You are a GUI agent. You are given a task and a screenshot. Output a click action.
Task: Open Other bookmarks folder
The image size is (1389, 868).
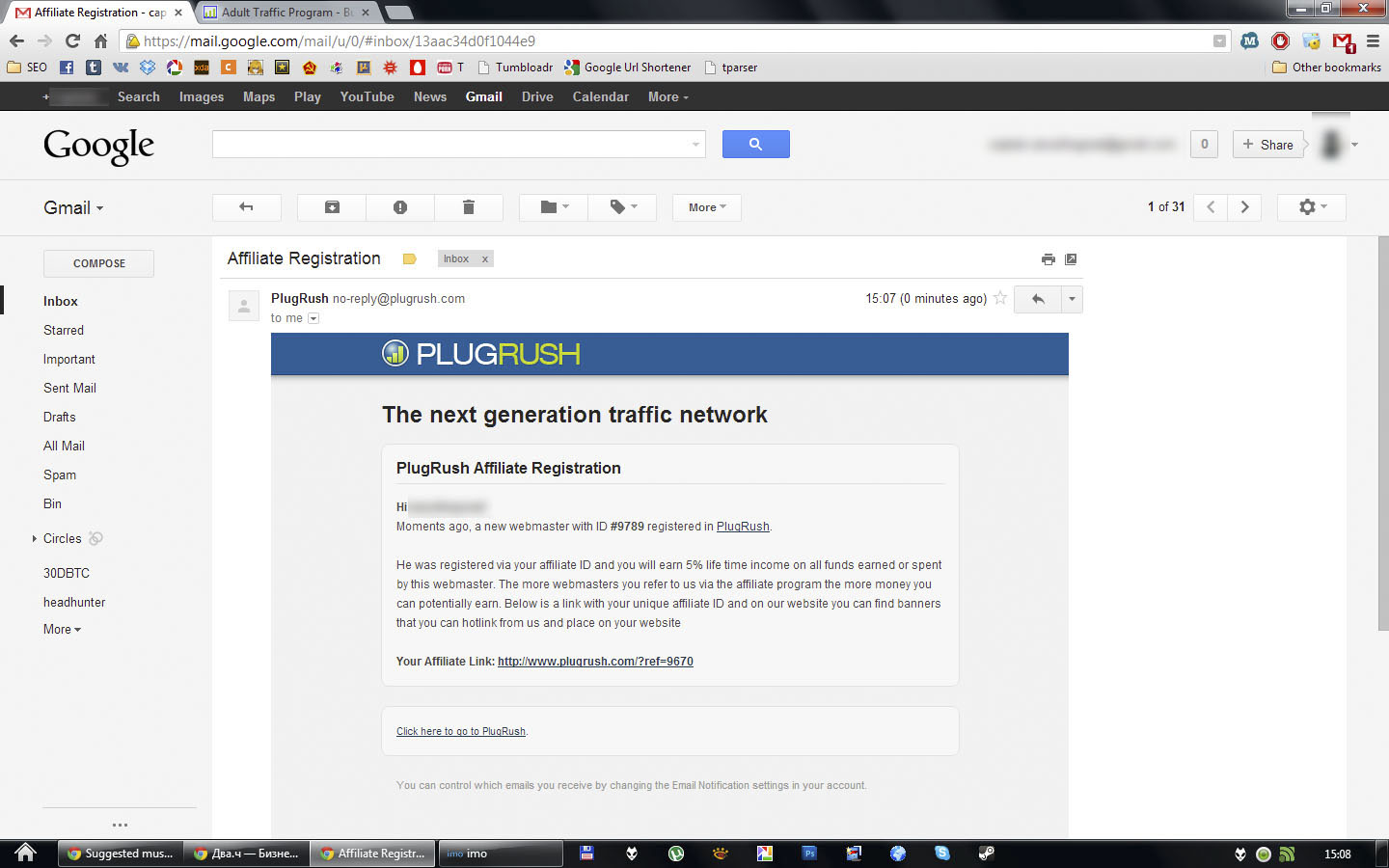point(1326,68)
